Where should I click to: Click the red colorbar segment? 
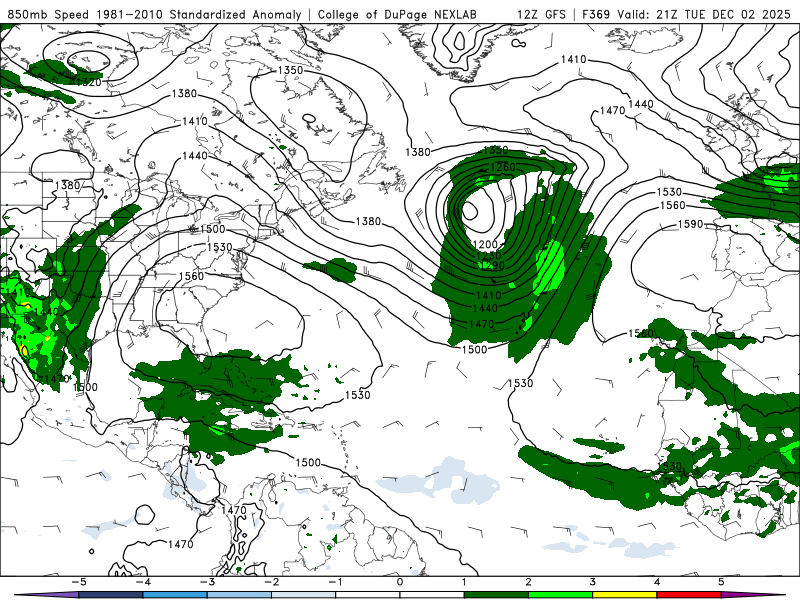coord(689,595)
